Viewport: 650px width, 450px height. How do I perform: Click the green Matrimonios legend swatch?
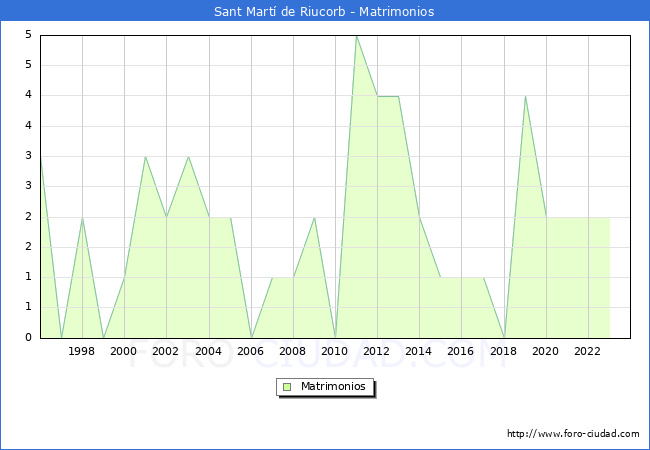click(287, 387)
